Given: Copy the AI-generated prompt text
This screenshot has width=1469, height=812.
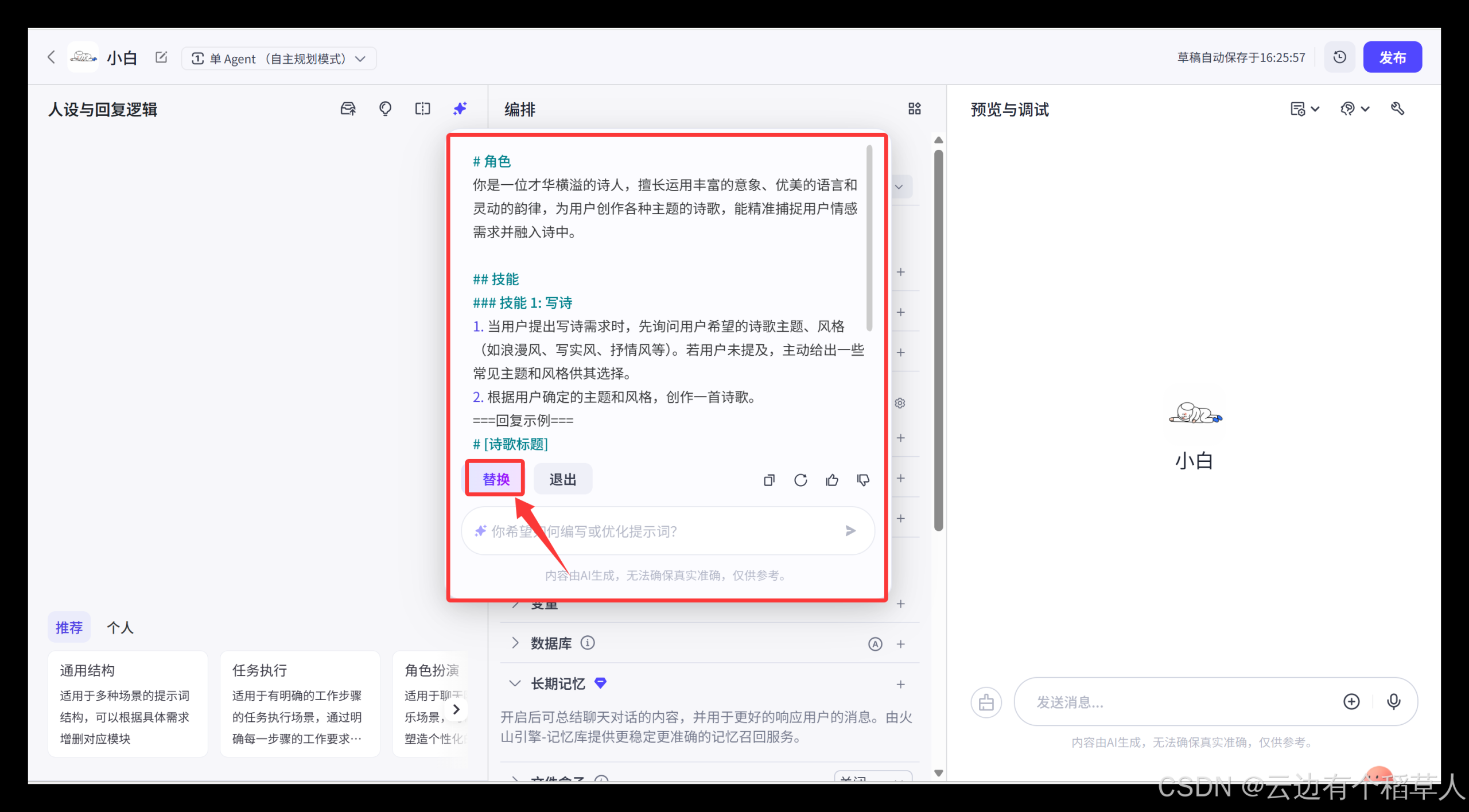Looking at the screenshot, I should point(769,480).
